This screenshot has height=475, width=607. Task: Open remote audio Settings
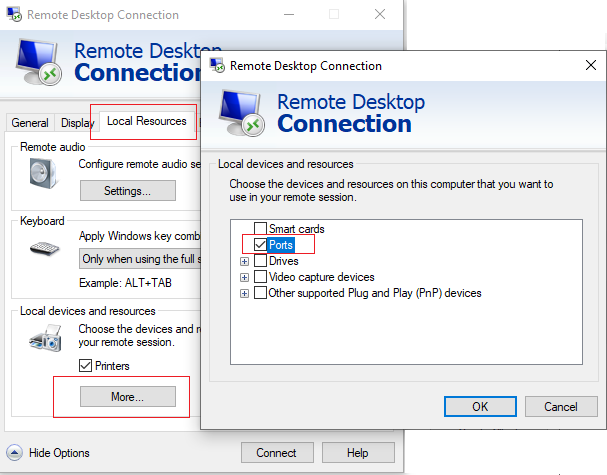[x=127, y=190]
